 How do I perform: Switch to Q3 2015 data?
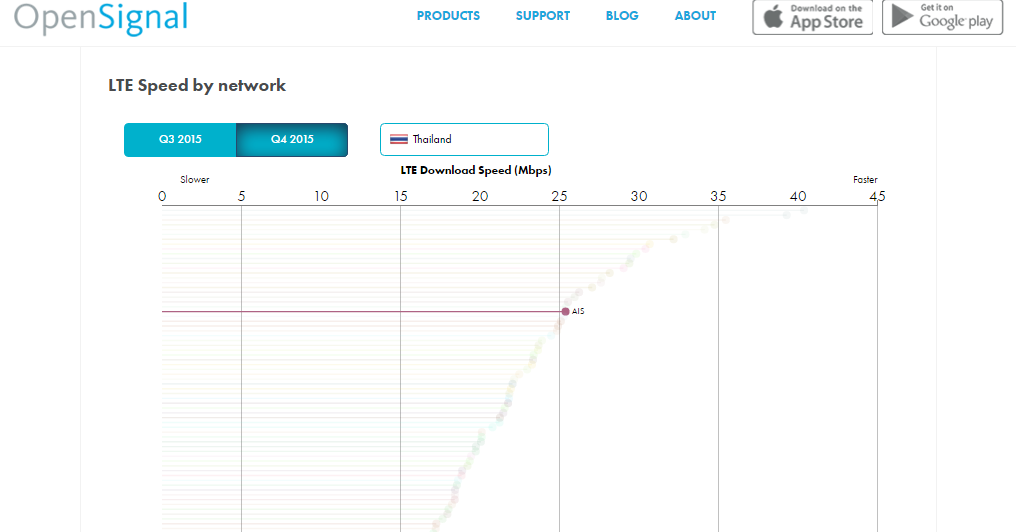[180, 139]
